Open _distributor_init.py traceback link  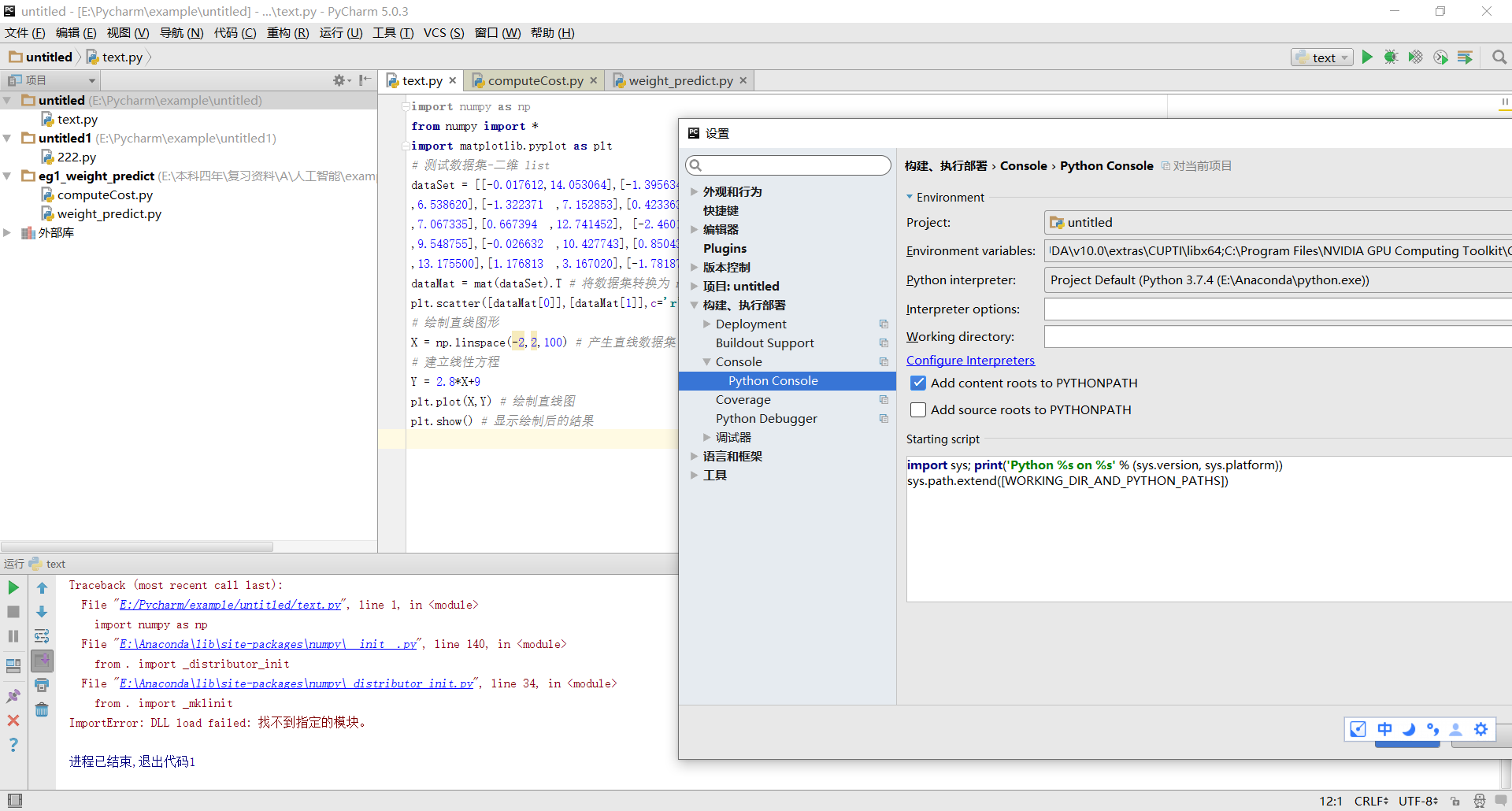(x=297, y=684)
